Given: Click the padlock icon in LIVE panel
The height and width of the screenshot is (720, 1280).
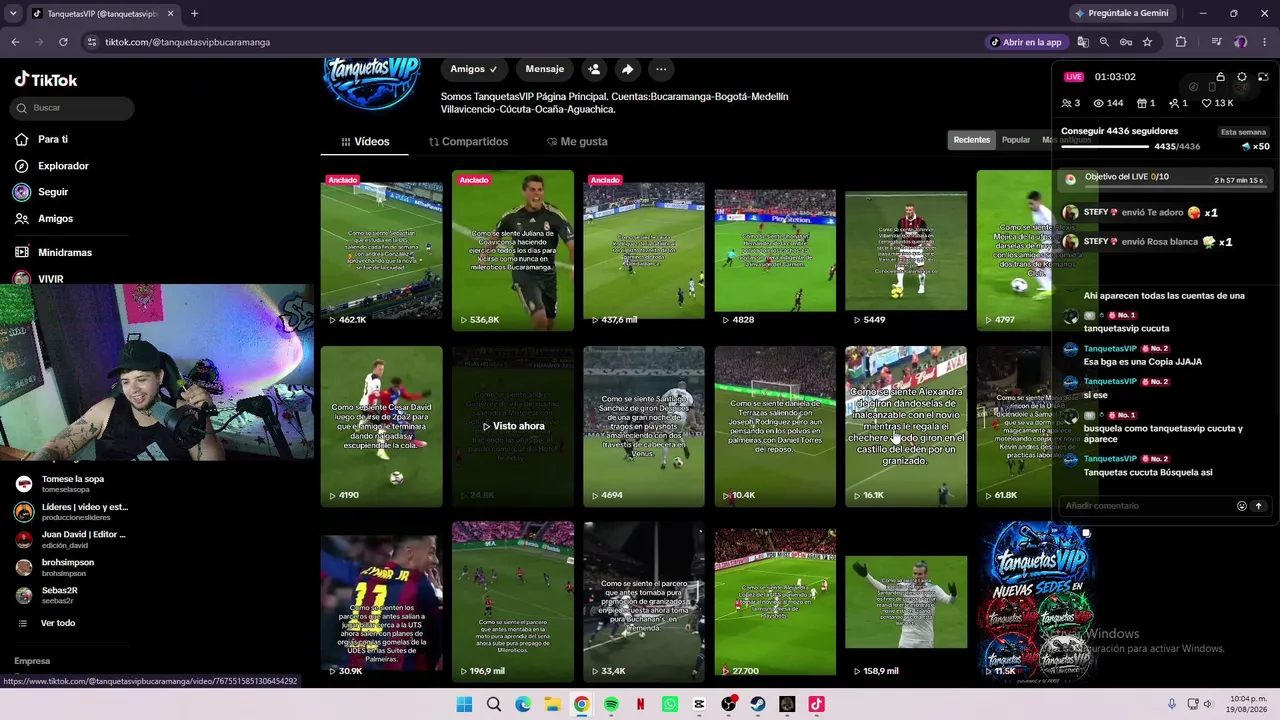Looking at the screenshot, I should (1220, 77).
